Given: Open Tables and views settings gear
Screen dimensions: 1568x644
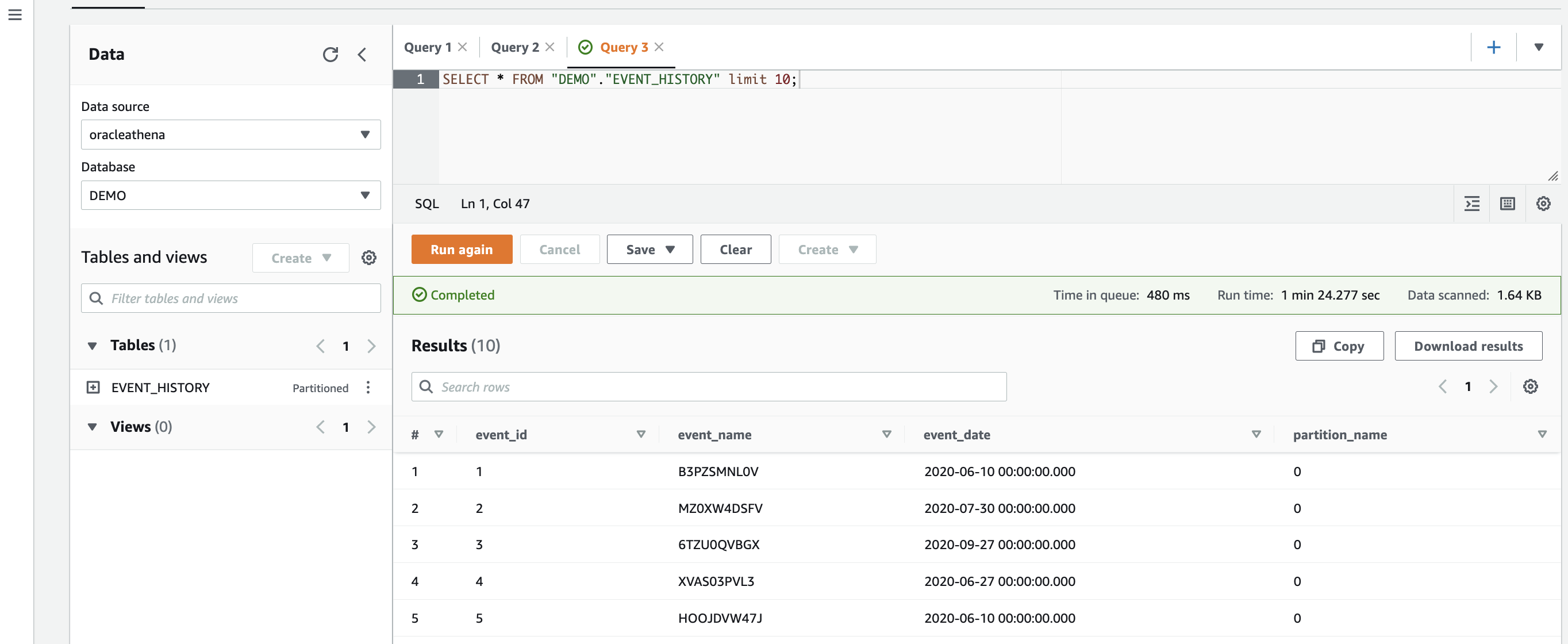Looking at the screenshot, I should tap(369, 258).
